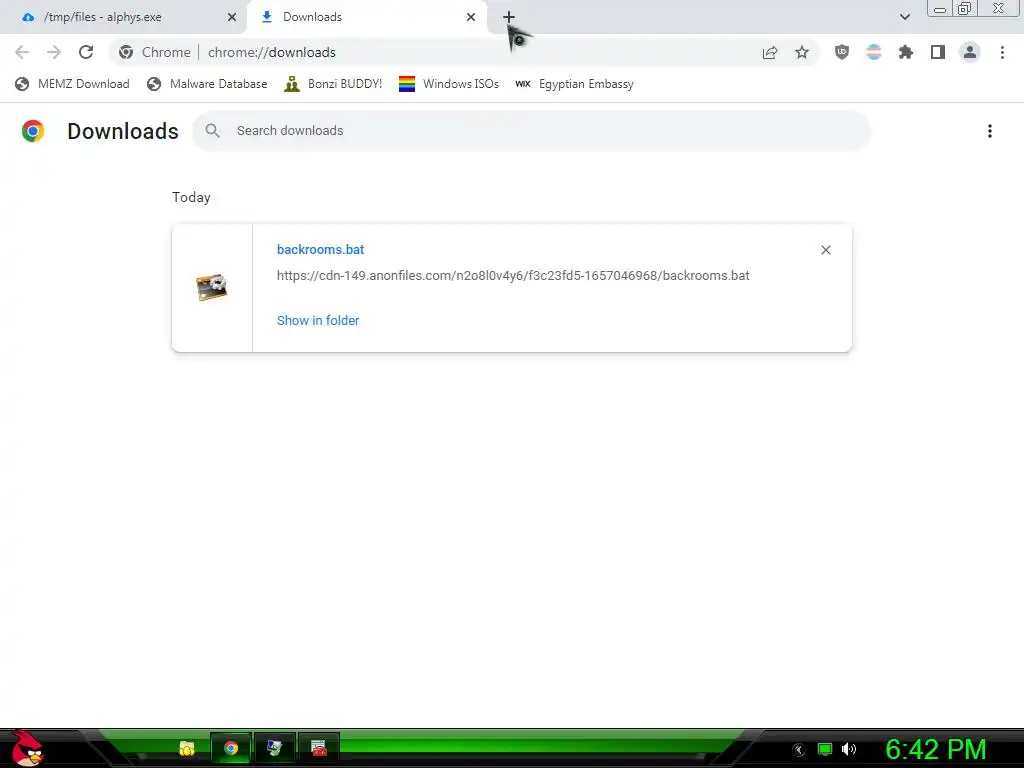Select the Downloads tab
This screenshot has width=1024, height=768.
[x=367, y=17]
